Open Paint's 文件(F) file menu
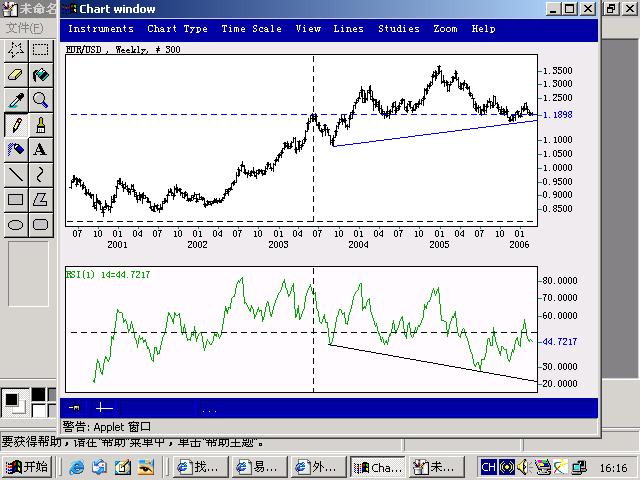640x480 pixels. (25, 28)
